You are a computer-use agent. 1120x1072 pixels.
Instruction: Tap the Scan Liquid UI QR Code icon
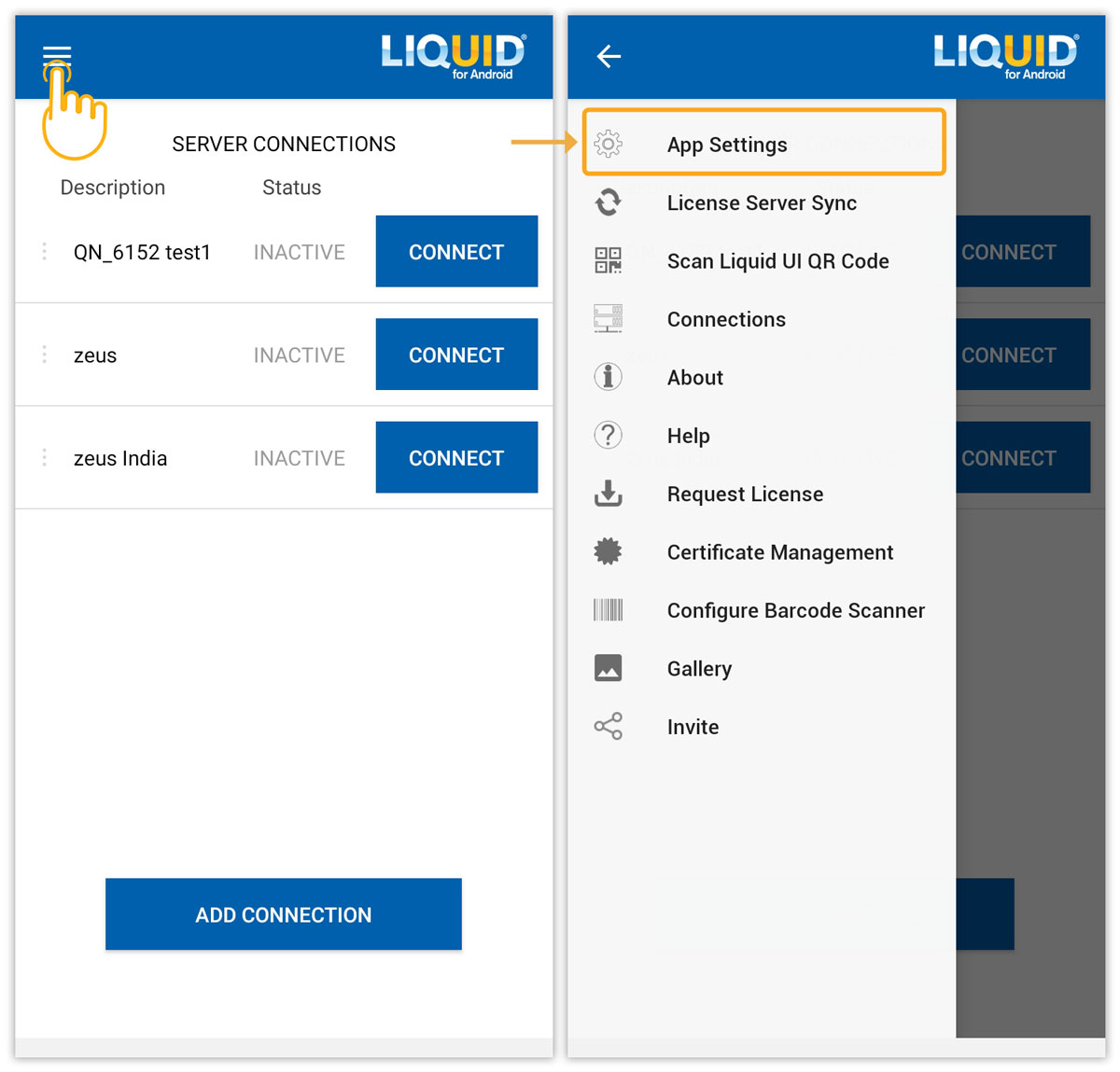(x=609, y=260)
